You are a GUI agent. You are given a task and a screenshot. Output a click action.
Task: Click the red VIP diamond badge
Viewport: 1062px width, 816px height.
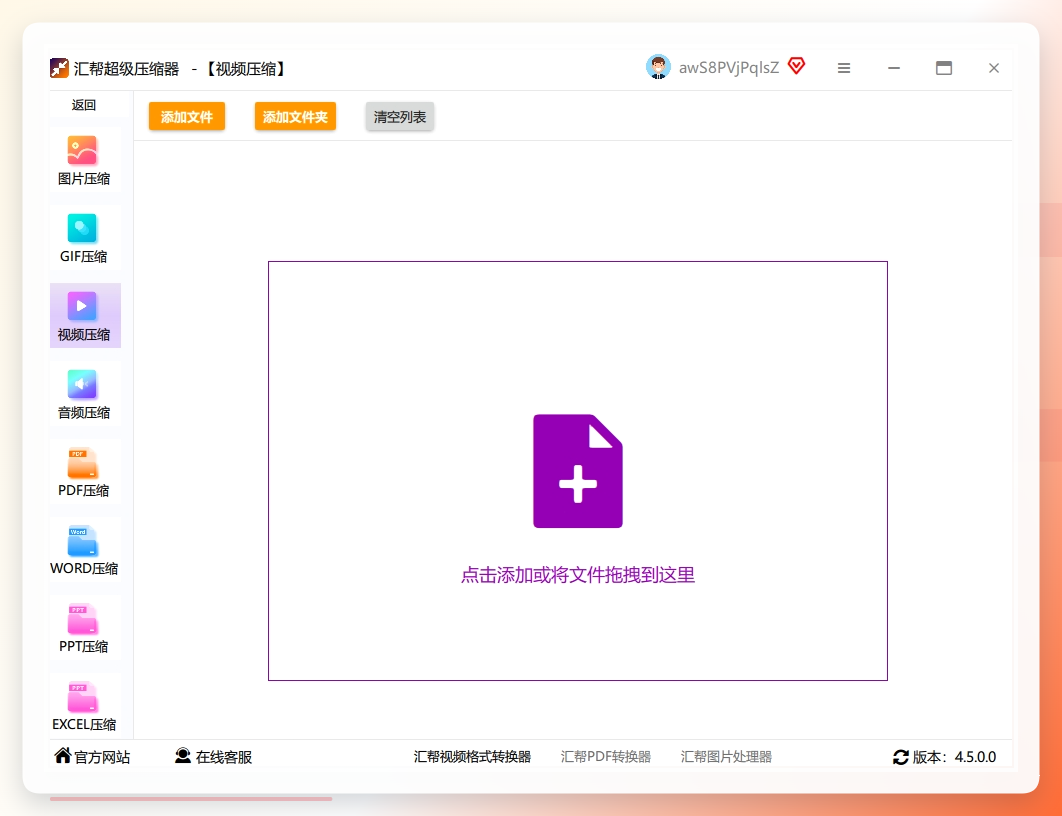[796, 66]
